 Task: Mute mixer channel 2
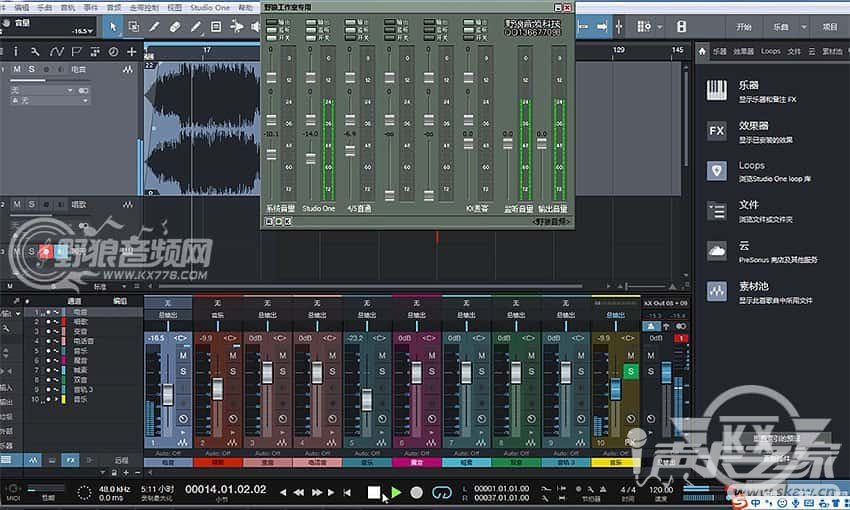click(x=233, y=356)
